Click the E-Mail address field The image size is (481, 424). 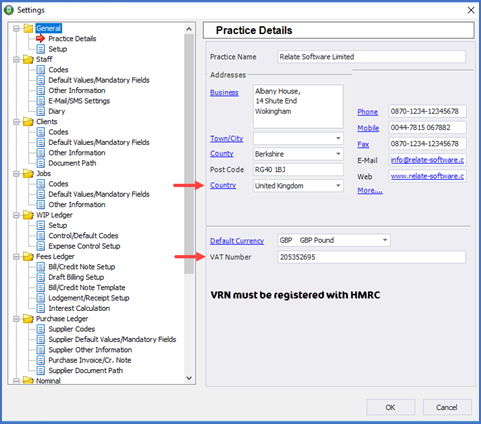point(427,160)
